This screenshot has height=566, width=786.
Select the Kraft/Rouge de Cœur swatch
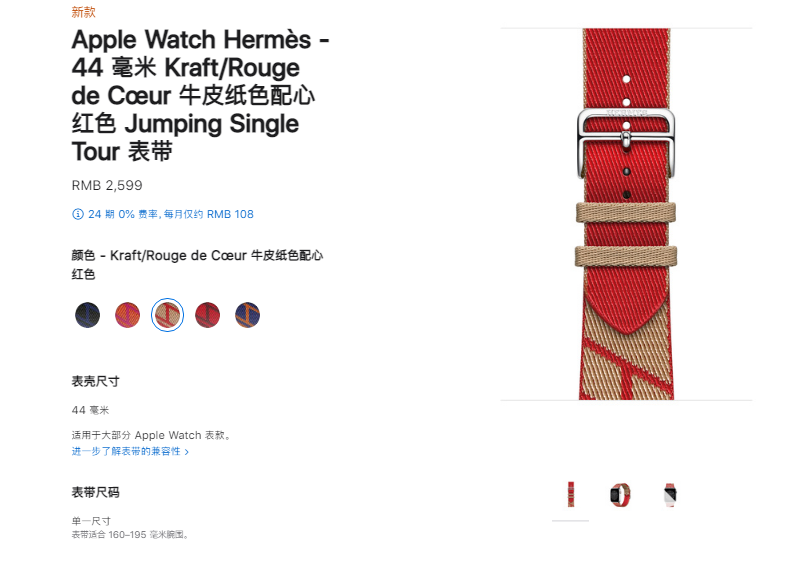click(x=167, y=315)
